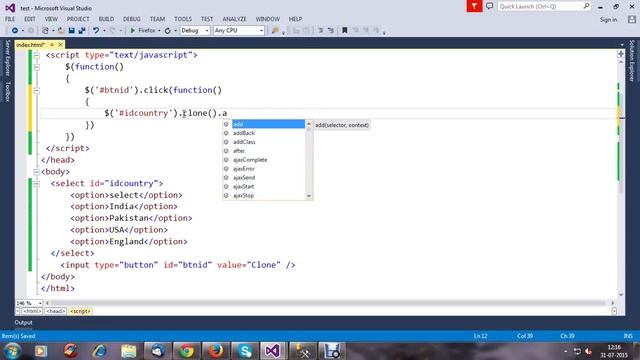The width and height of the screenshot is (640, 360).
Task: Click the Save icon in toolbar
Action: click(x=71, y=31)
